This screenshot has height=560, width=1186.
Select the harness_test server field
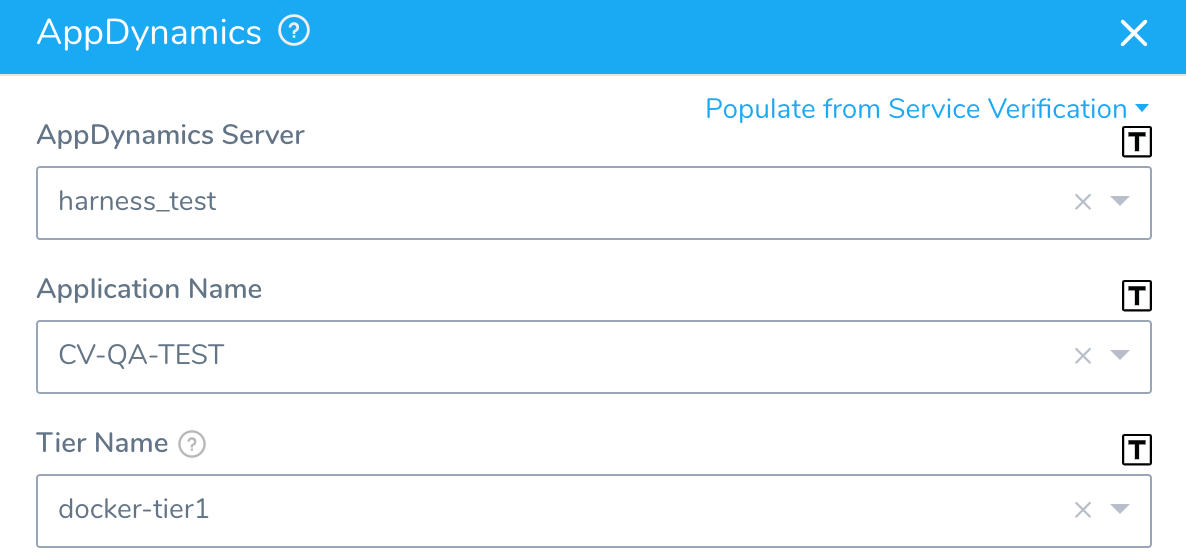pos(594,203)
